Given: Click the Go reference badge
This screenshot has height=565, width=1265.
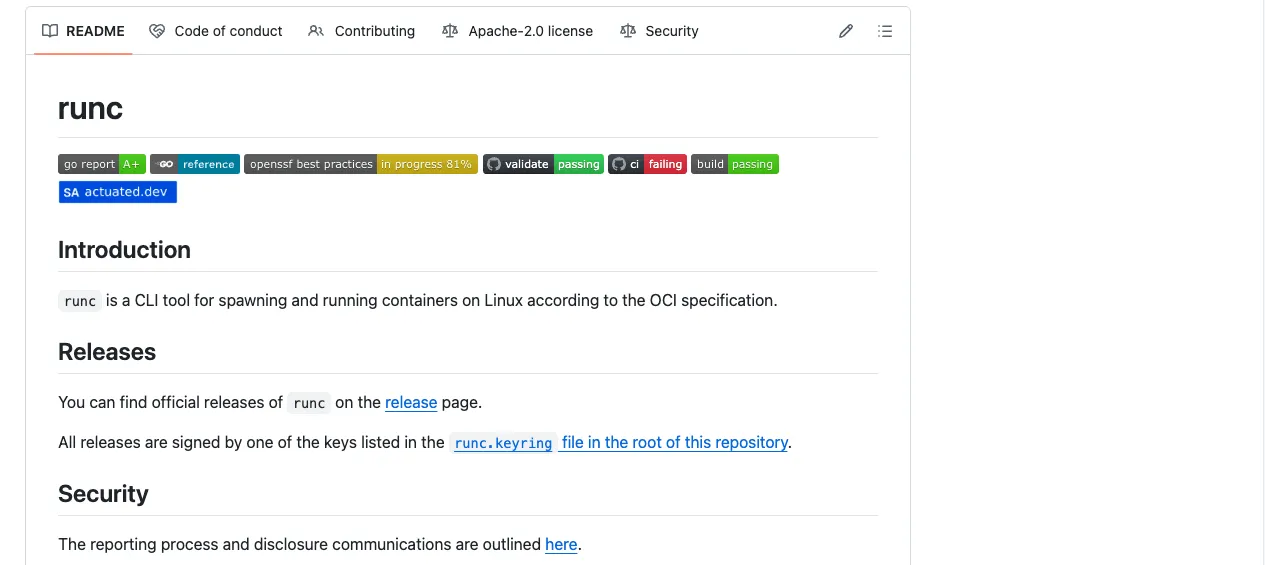Looking at the screenshot, I should coord(195,164).
